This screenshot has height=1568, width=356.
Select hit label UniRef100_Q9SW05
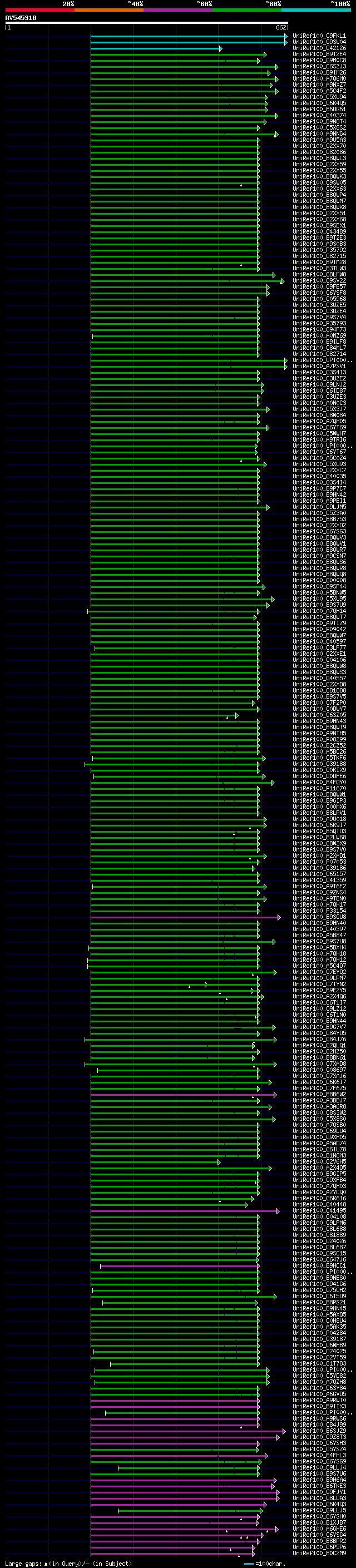click(x=319, y=183)
